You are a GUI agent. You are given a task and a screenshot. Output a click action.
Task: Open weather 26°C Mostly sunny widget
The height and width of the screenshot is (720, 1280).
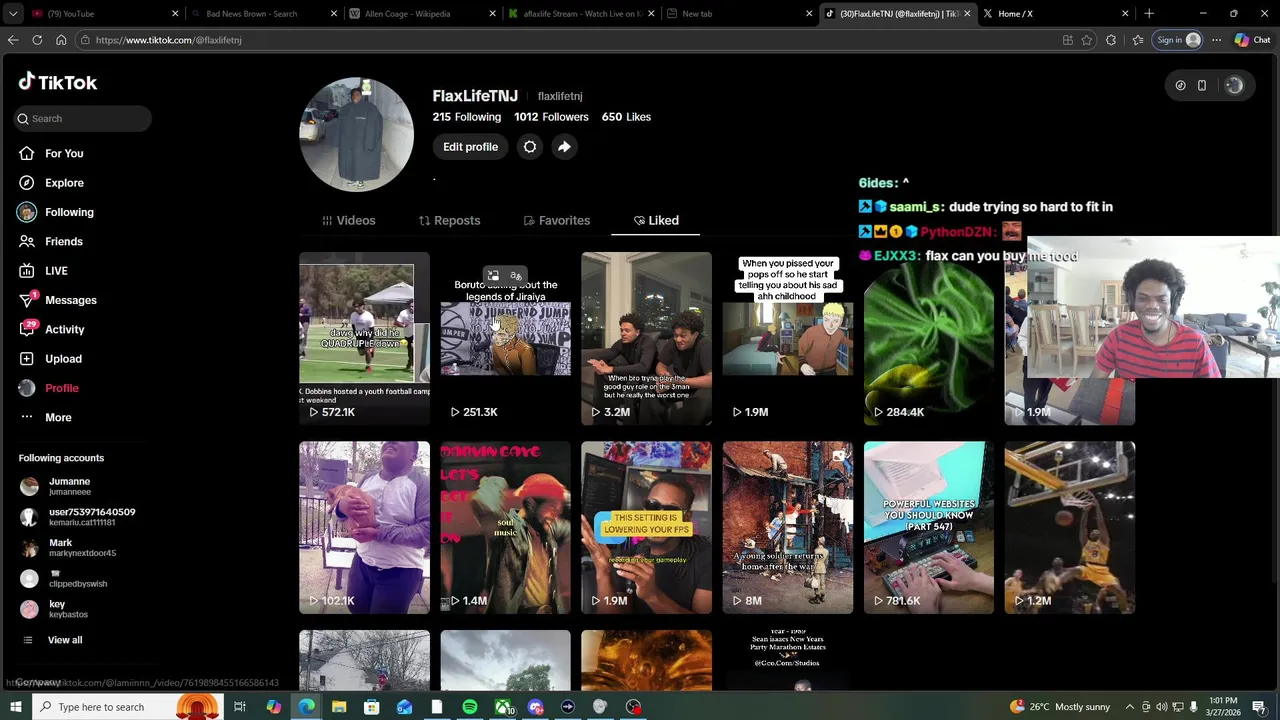[1060, 707]
